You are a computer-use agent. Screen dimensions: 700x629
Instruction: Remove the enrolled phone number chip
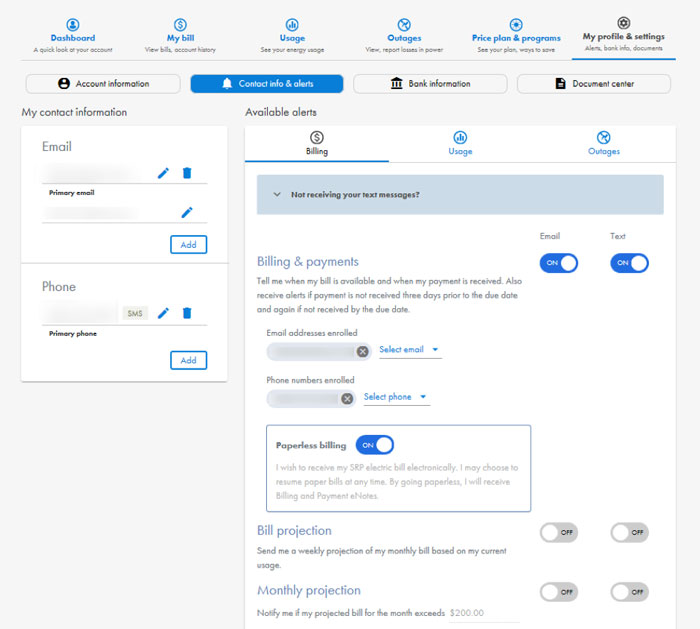[347, 399]
